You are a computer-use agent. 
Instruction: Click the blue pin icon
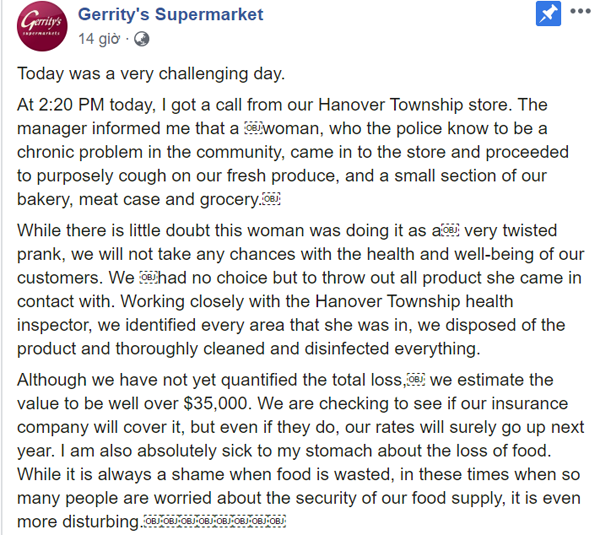[548, 15]
